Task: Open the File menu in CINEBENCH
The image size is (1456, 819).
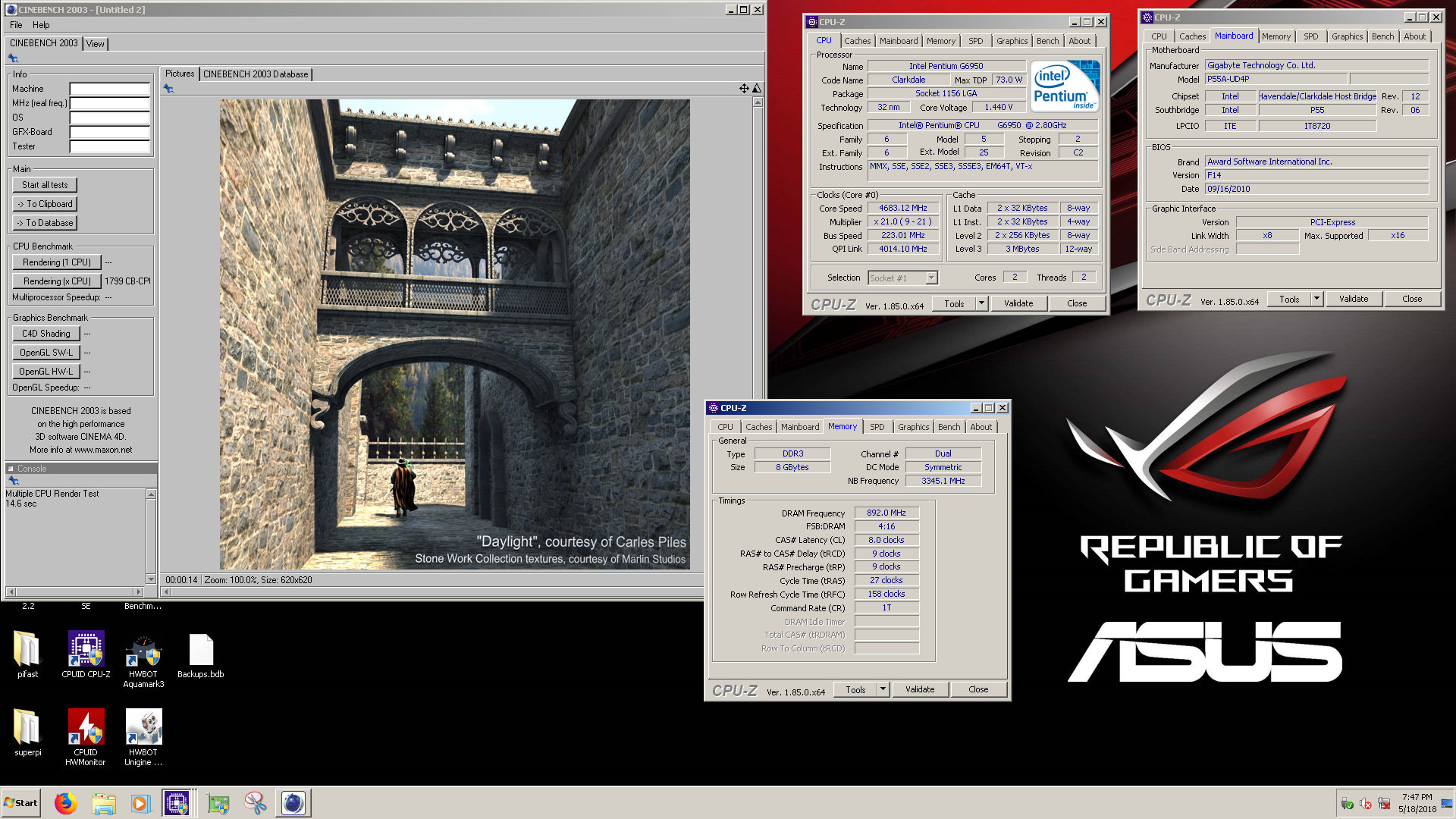Action: point(16,25)
